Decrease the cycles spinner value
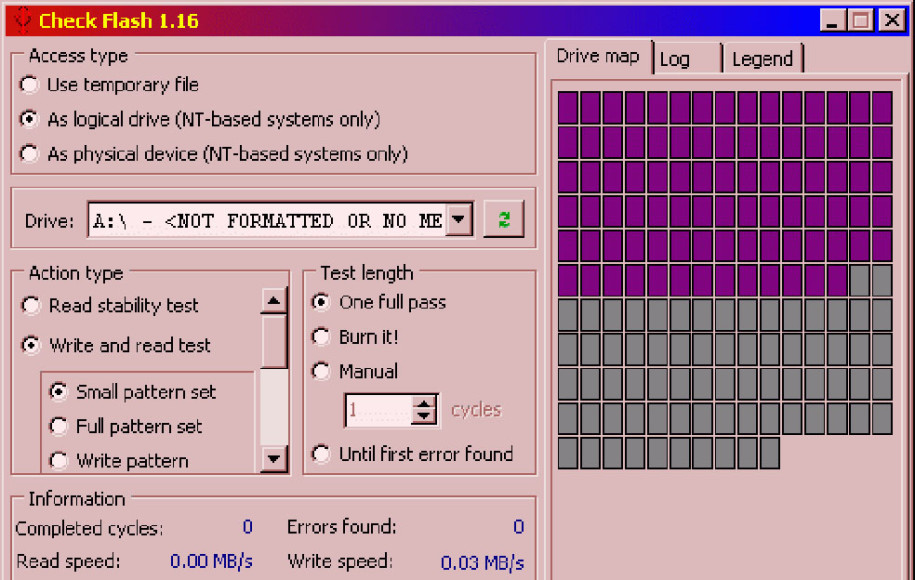This screenshot has width=915, height=580. 424,417
